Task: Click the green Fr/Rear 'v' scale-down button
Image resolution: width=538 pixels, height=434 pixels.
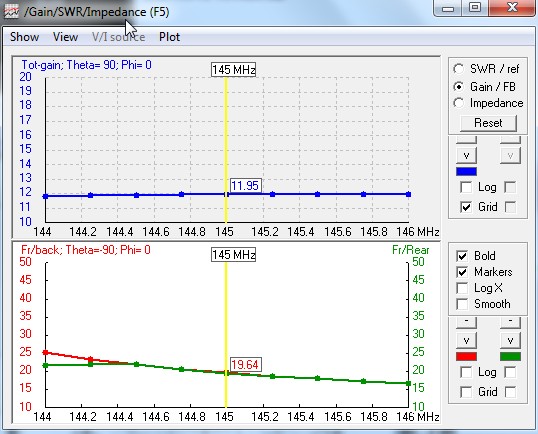Action: (x=510, y=340)
